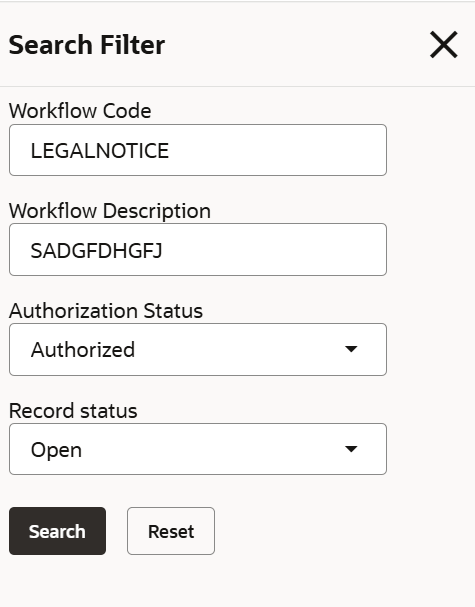This screenshot has height=607, width=475.
Task: Expand Record status dropdown arrow
Action: tap(351, 449)
